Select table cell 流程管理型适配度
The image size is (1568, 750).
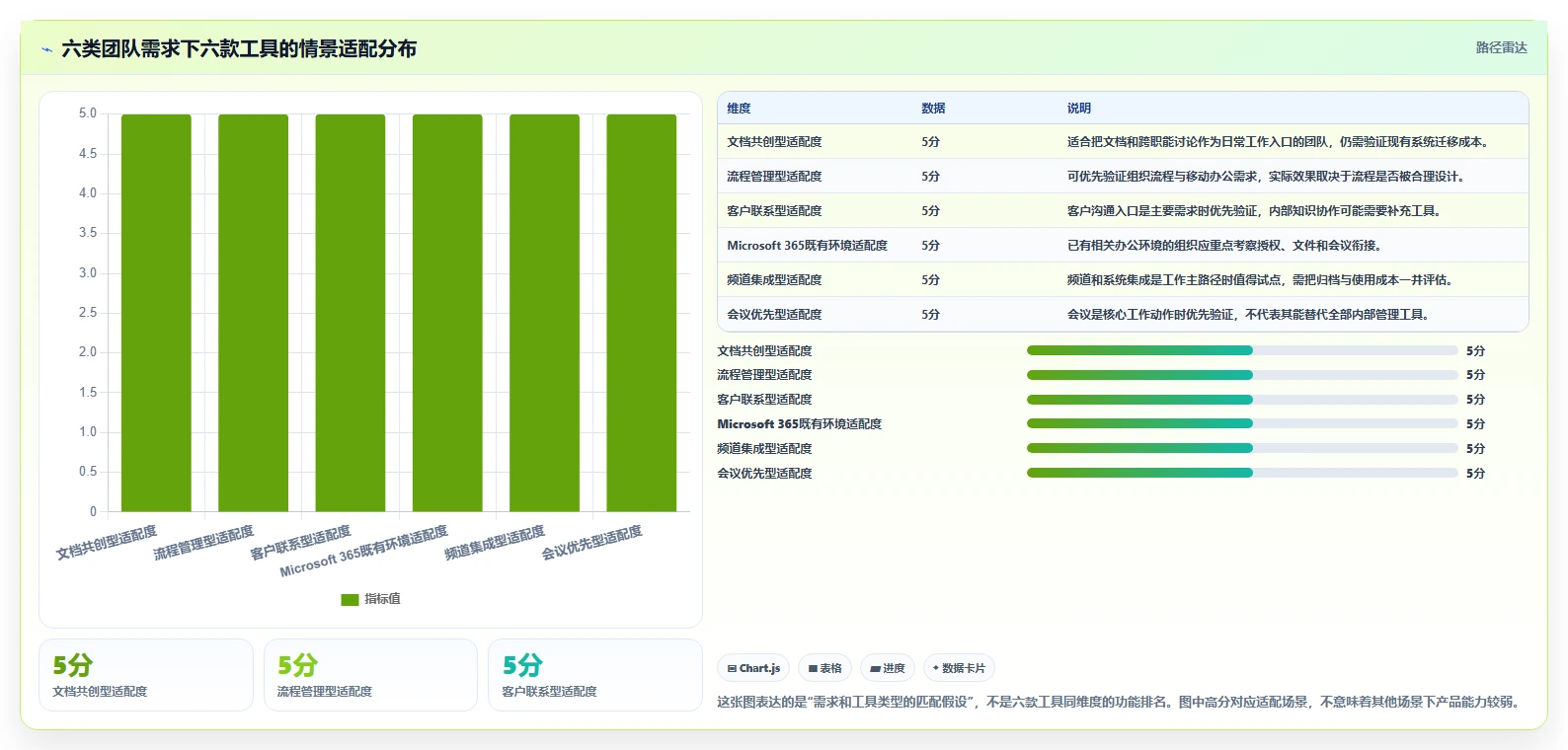(774, 177)
